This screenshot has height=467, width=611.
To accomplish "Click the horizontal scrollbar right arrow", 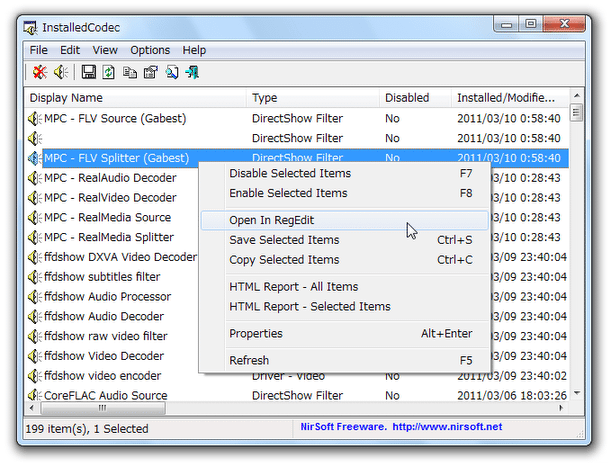I will coord(561,408).
